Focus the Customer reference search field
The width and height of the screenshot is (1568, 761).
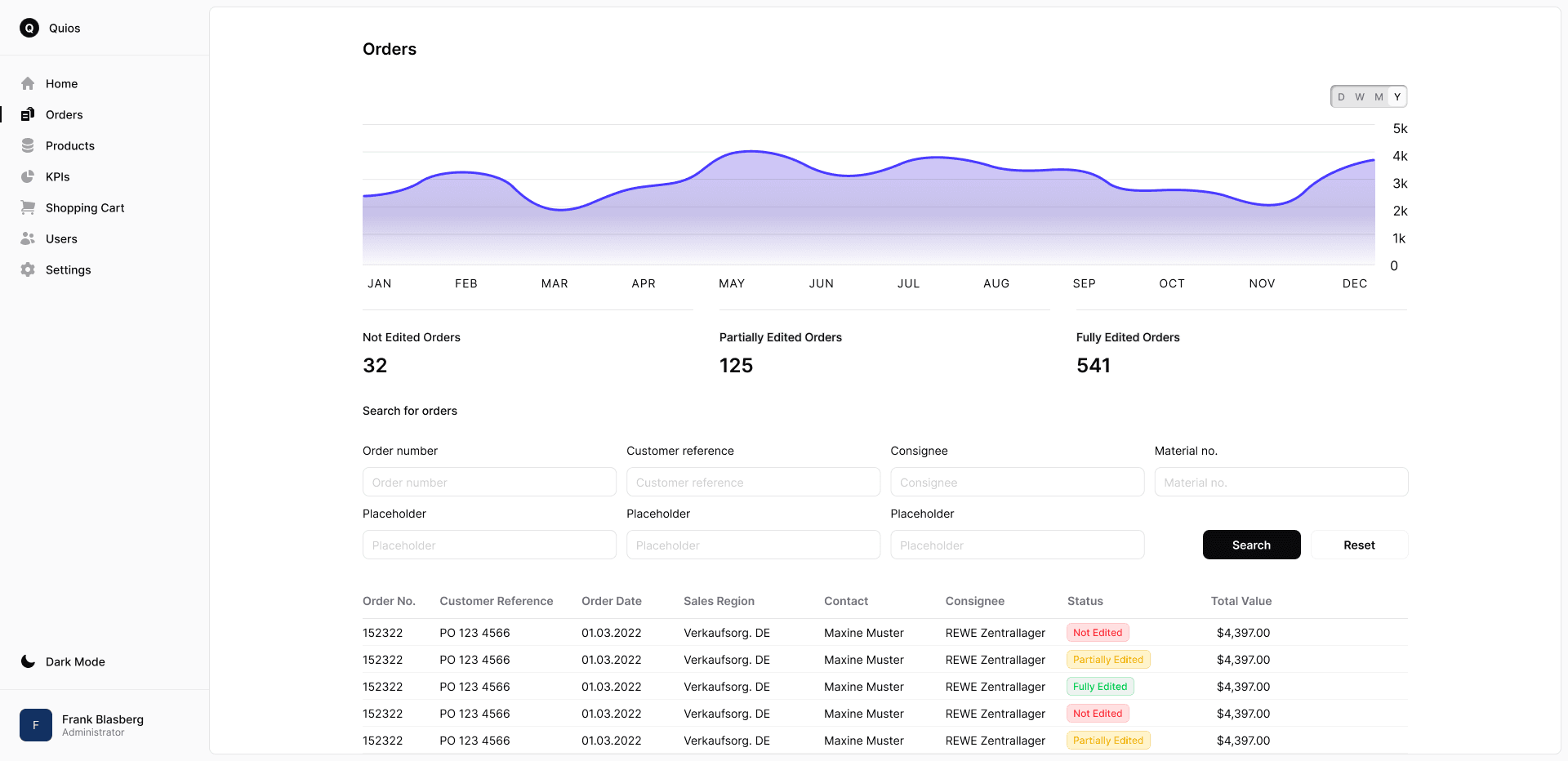click(x=752, y=482)
